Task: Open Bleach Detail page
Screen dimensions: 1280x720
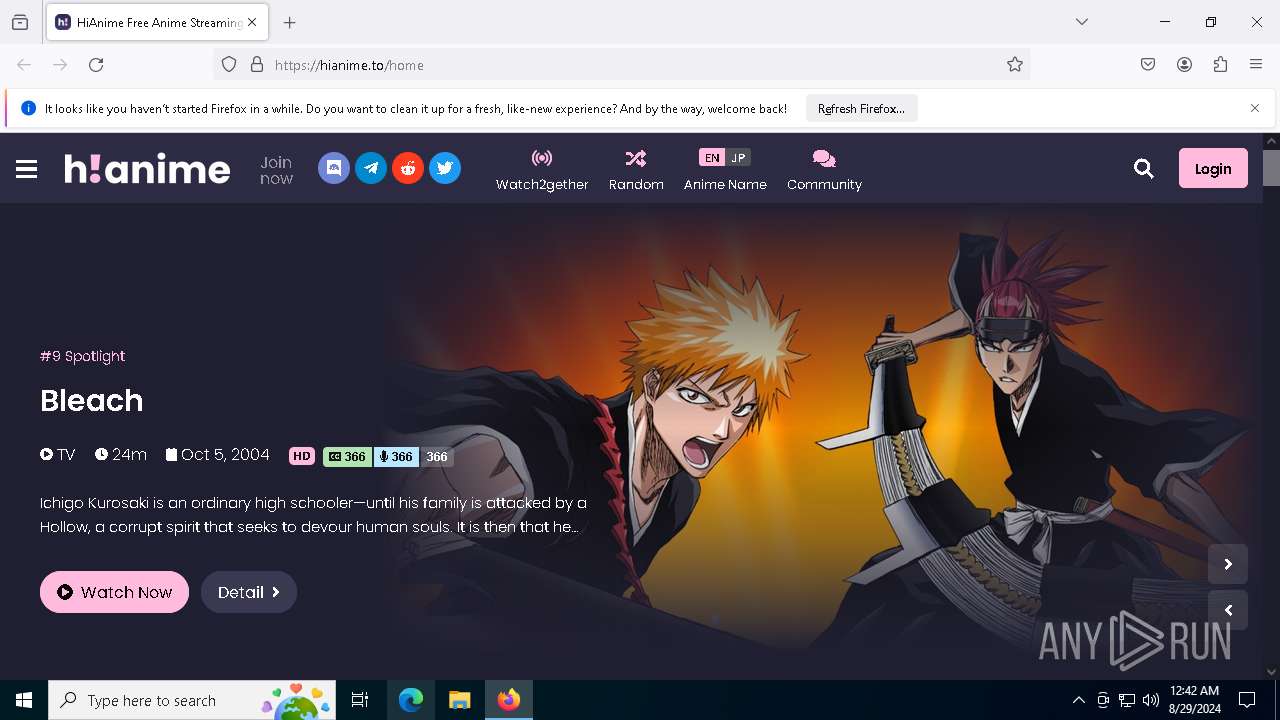Action: 249,592
